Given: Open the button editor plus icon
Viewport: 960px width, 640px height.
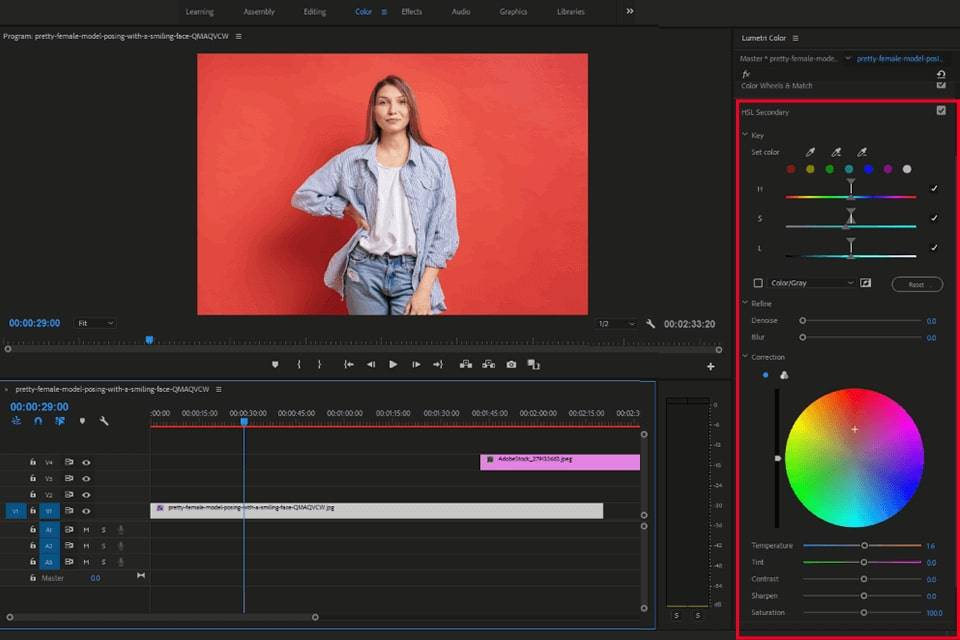Looking at the screenshot, I should (711, 367).
